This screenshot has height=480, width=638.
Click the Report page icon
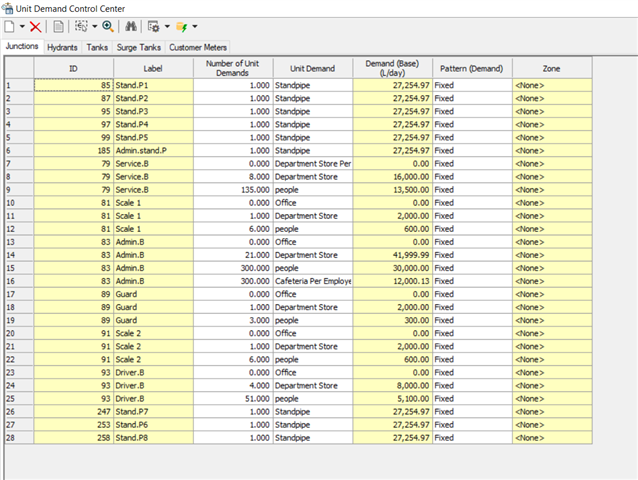[58, 27]
